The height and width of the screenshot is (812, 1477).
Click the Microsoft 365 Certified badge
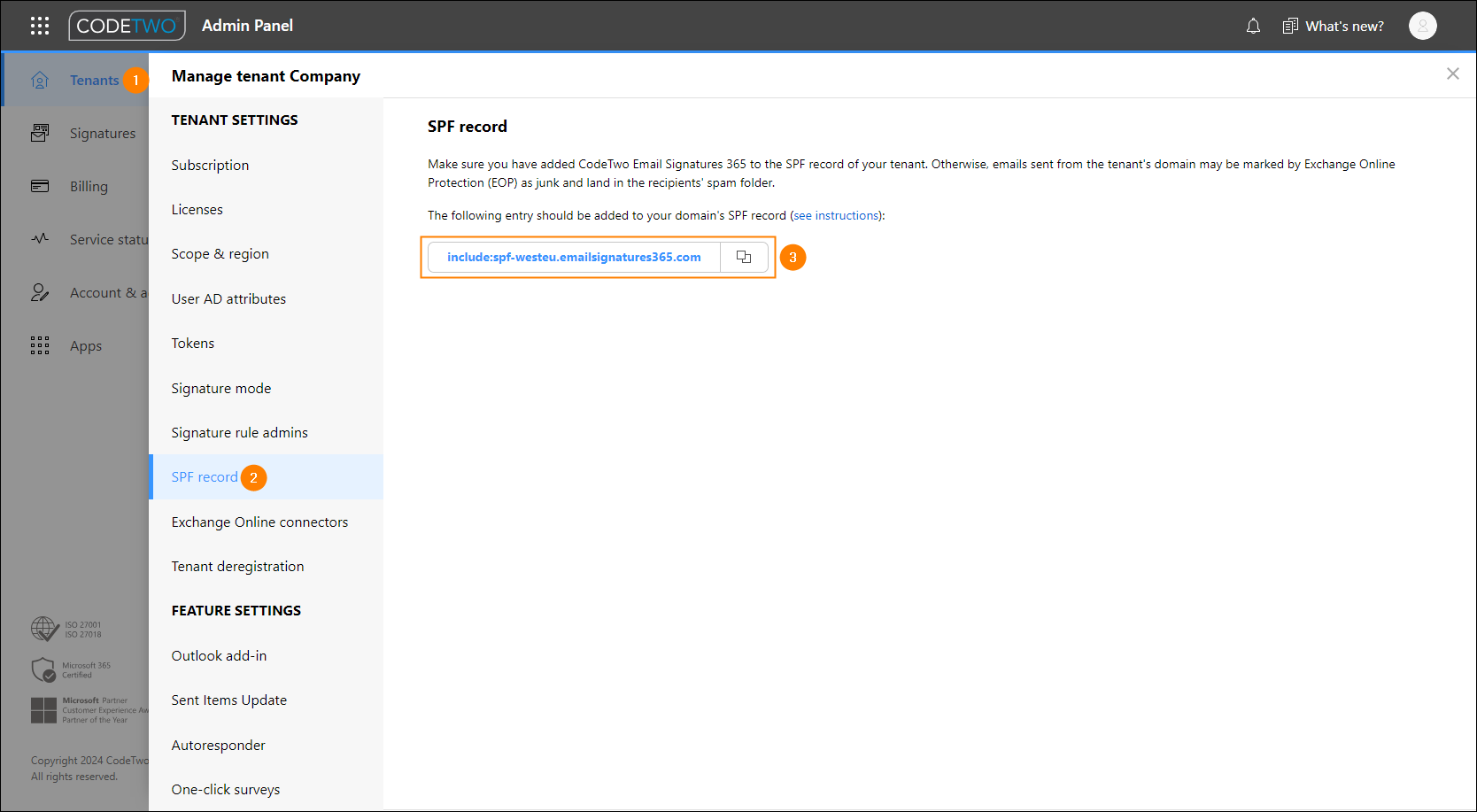71,669
